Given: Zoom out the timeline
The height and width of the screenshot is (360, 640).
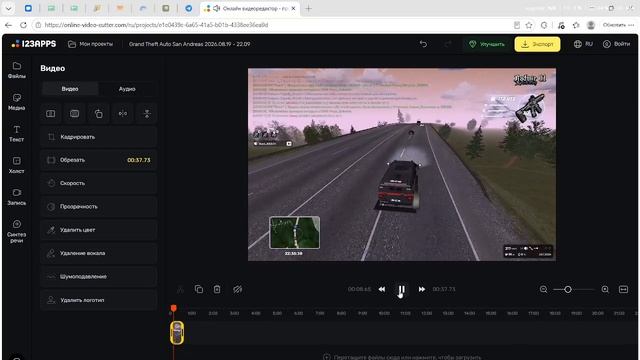Looking at the screenshot, I should [x=543, y=289].
